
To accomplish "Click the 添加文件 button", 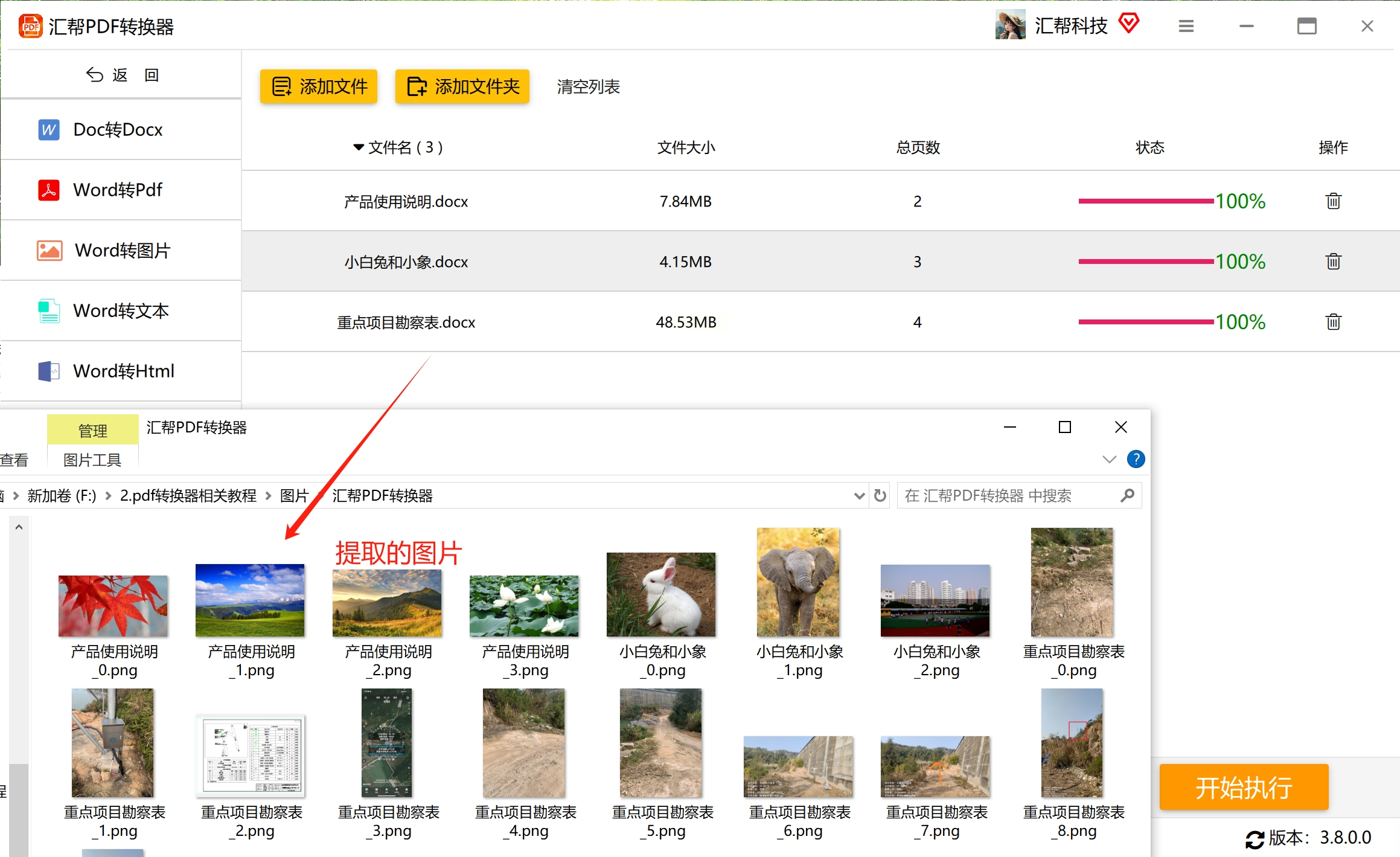I will [319, 86].
